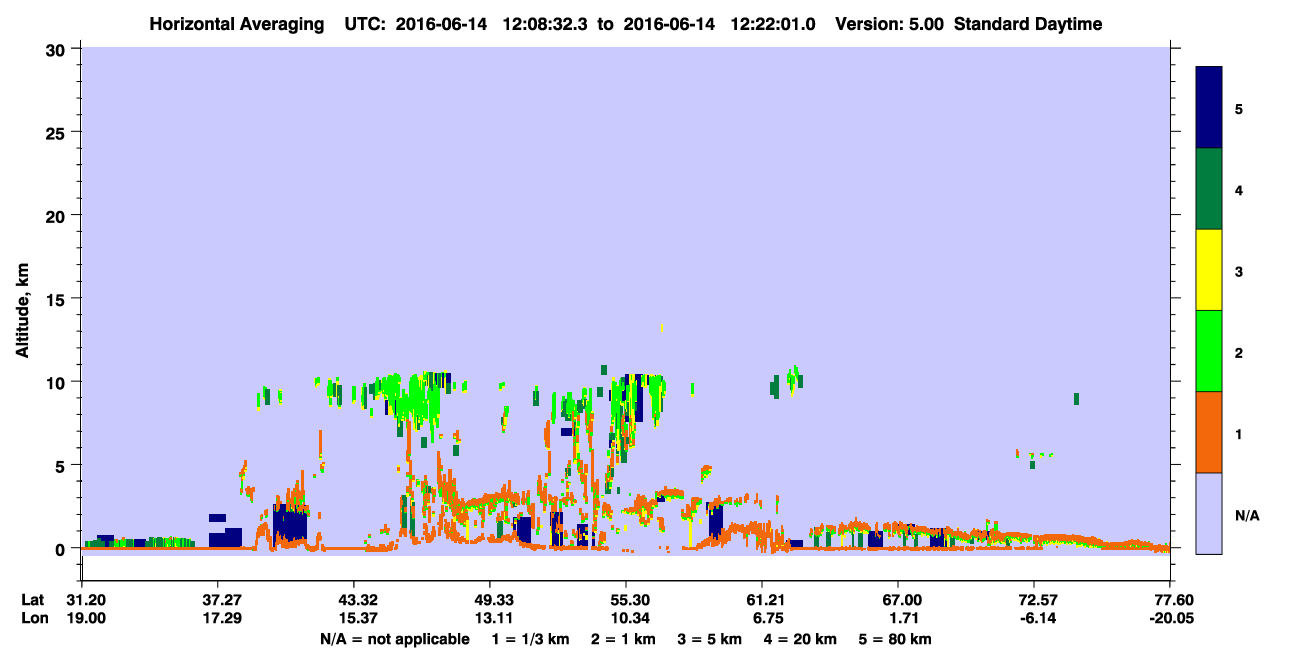Screen dimensions: 1300x667
Task: Click 'Standard Daytime' in the title
Action: click(1028, 24)
